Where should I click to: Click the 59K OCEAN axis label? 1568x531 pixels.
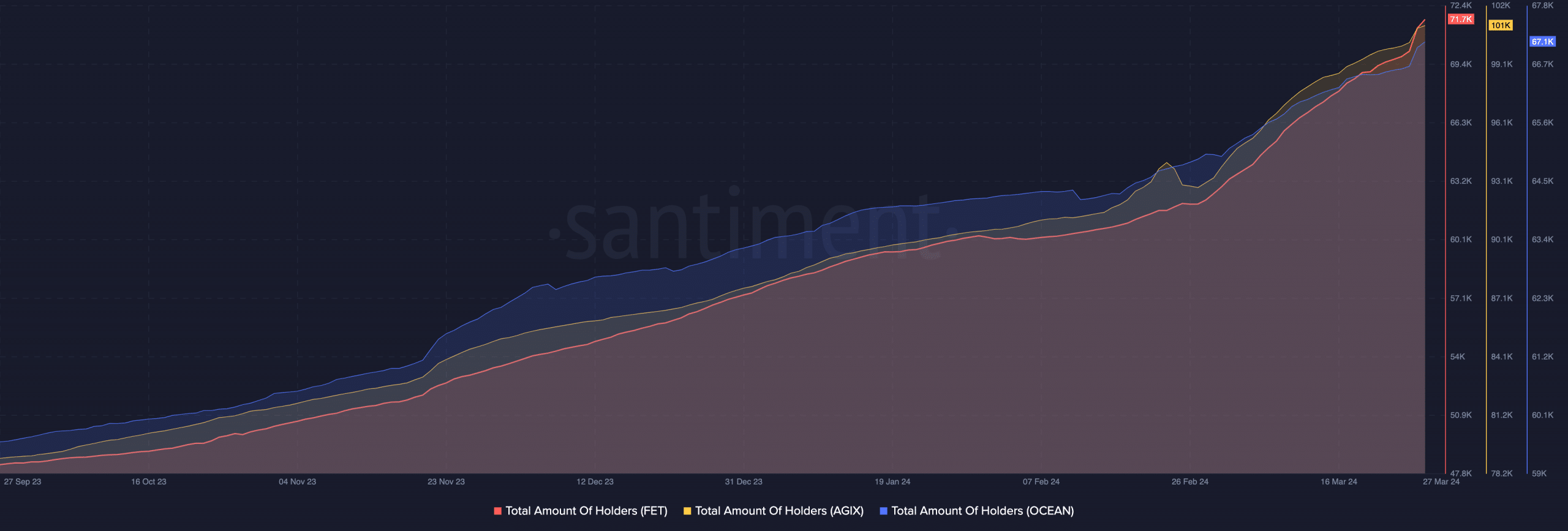click(1539, 473)
